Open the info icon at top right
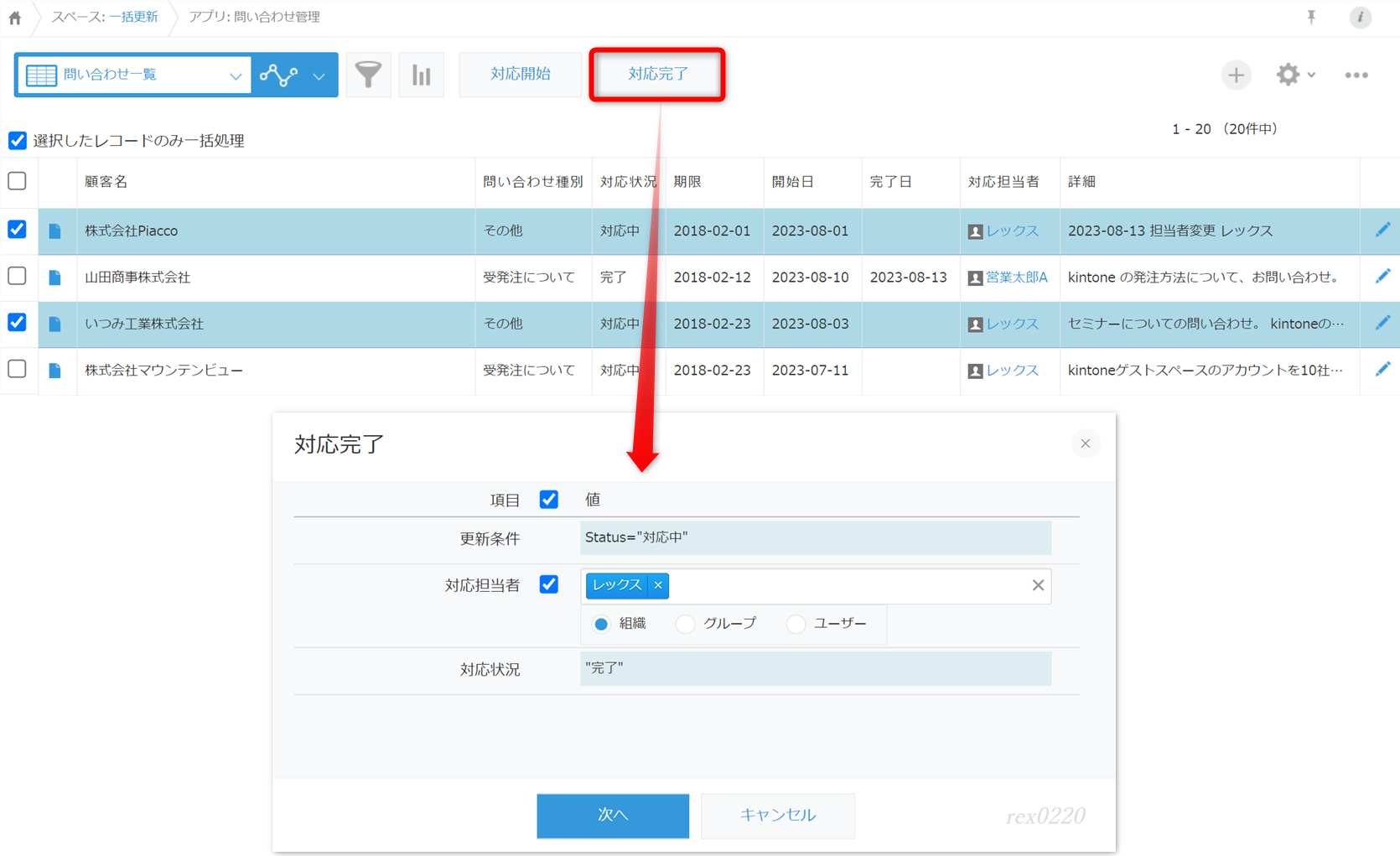This screenshot has width=1400, height=856. (x=1360, y=17)
